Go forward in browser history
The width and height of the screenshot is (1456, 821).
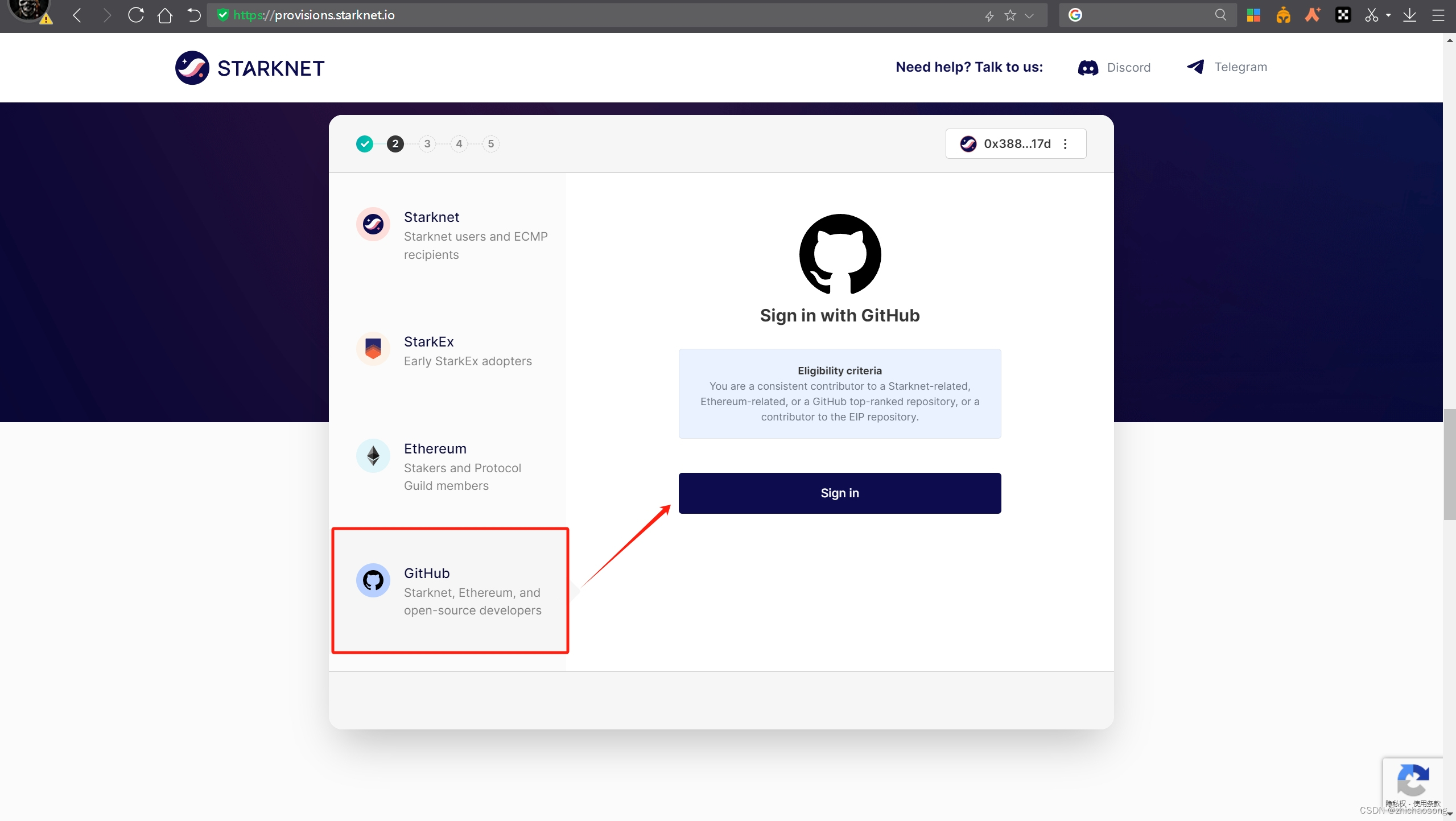click(x=106, y=15)
